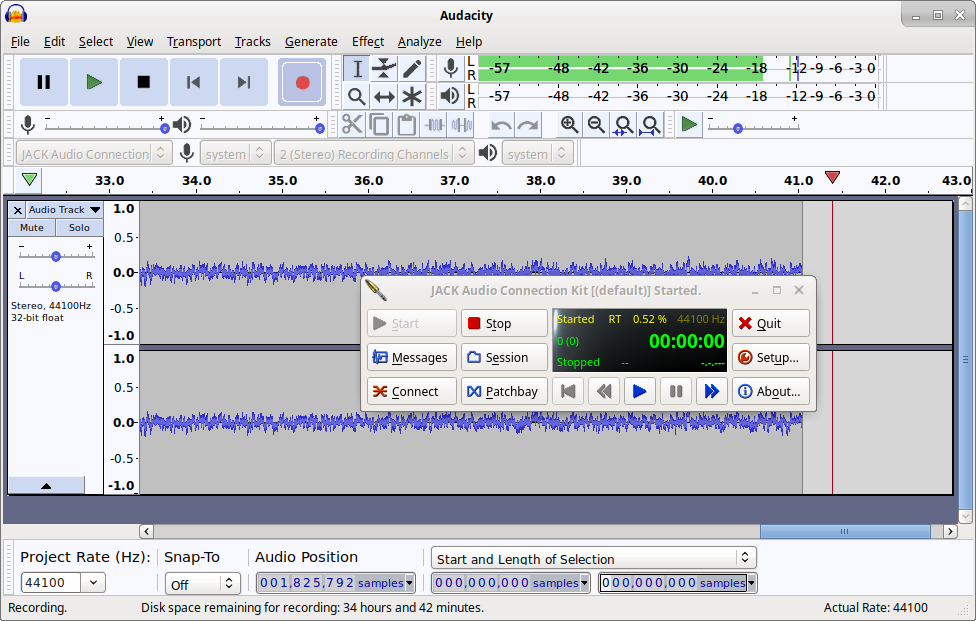Screen dimensions: 976x621
Task: Adjust the track gain slider
Action: [x=56, y=256]
